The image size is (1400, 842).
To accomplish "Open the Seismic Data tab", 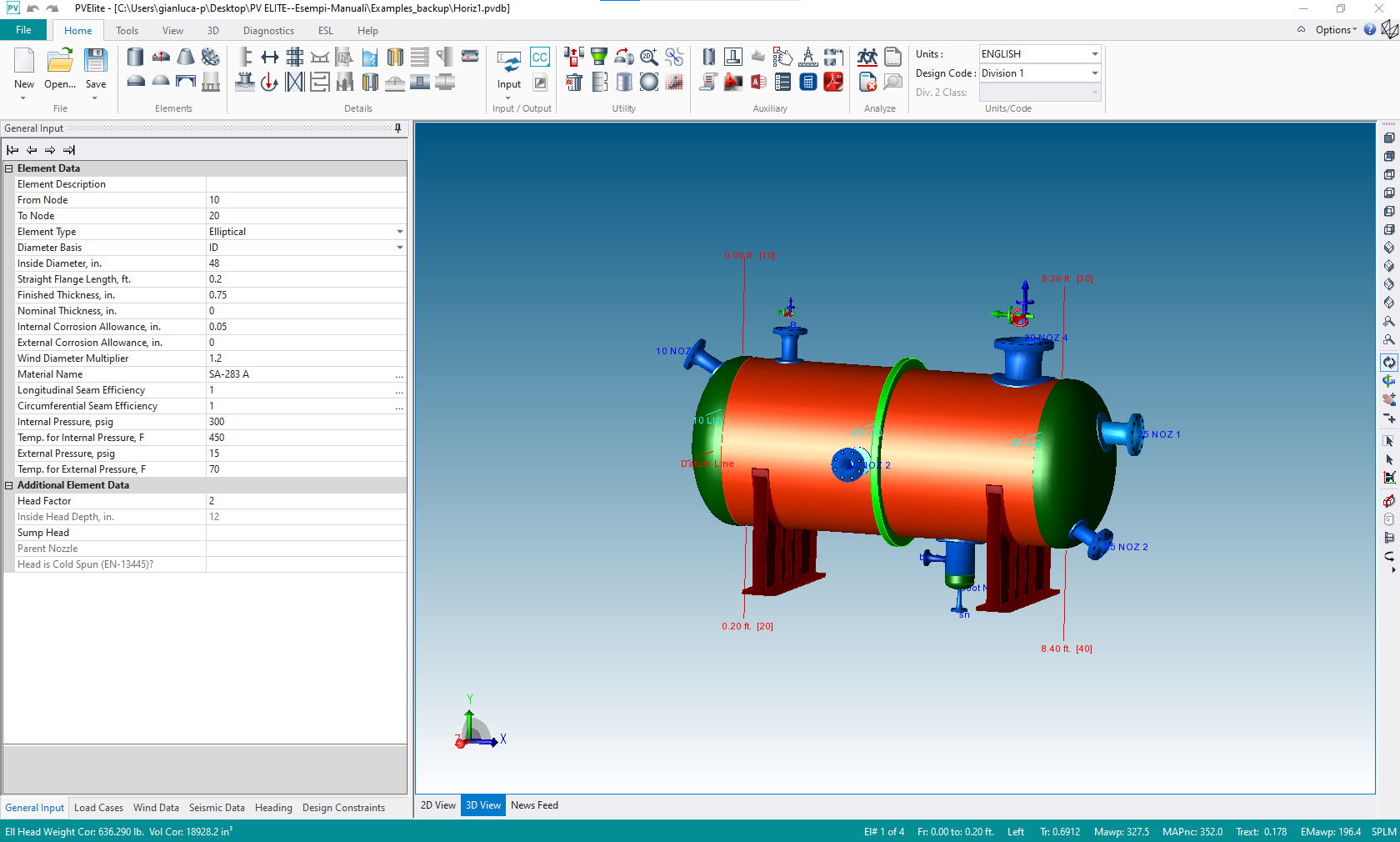I will click(217, 808).
